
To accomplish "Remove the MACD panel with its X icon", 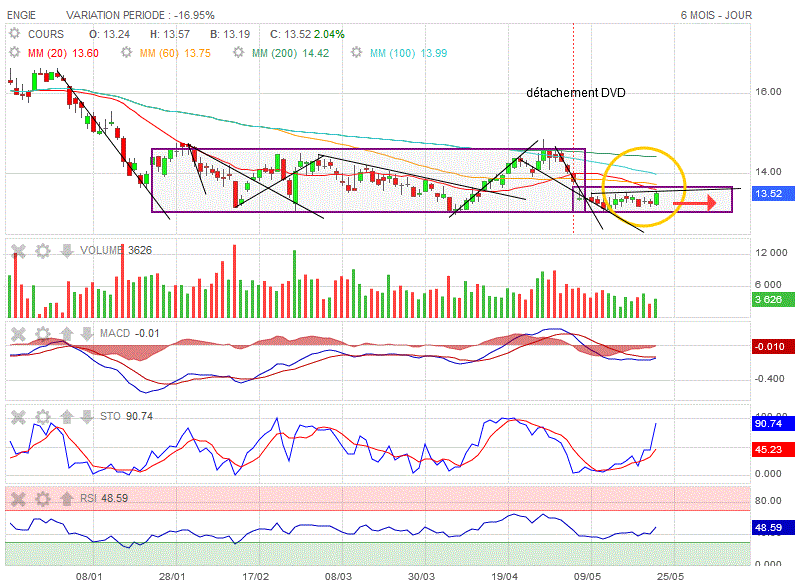I will (17, 333).
